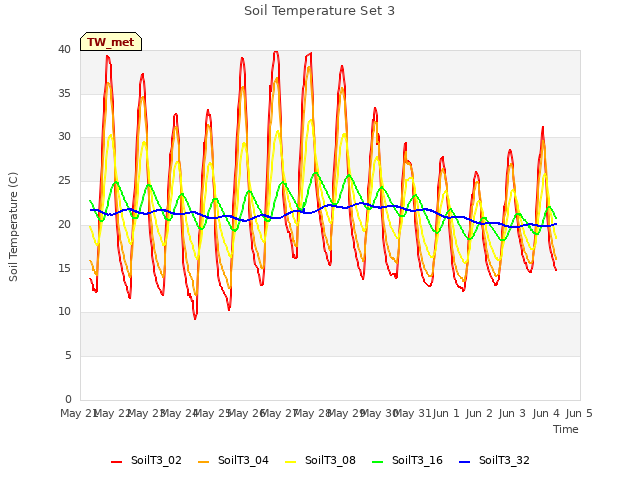
Task: Toggle the SoilT3_04 legend entry
Action: 233,461
